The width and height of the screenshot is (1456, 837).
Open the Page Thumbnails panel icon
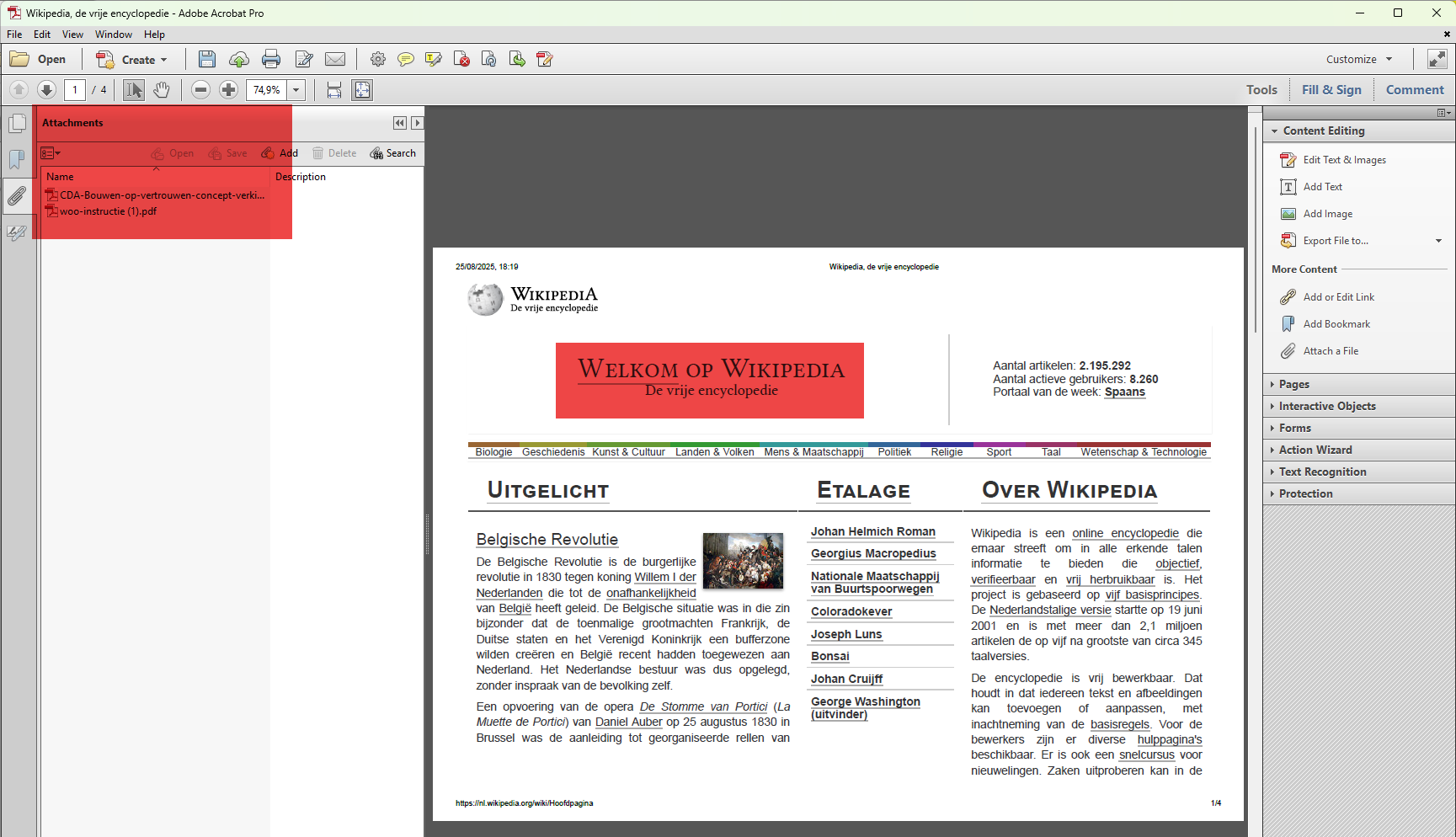click(17, 124)
